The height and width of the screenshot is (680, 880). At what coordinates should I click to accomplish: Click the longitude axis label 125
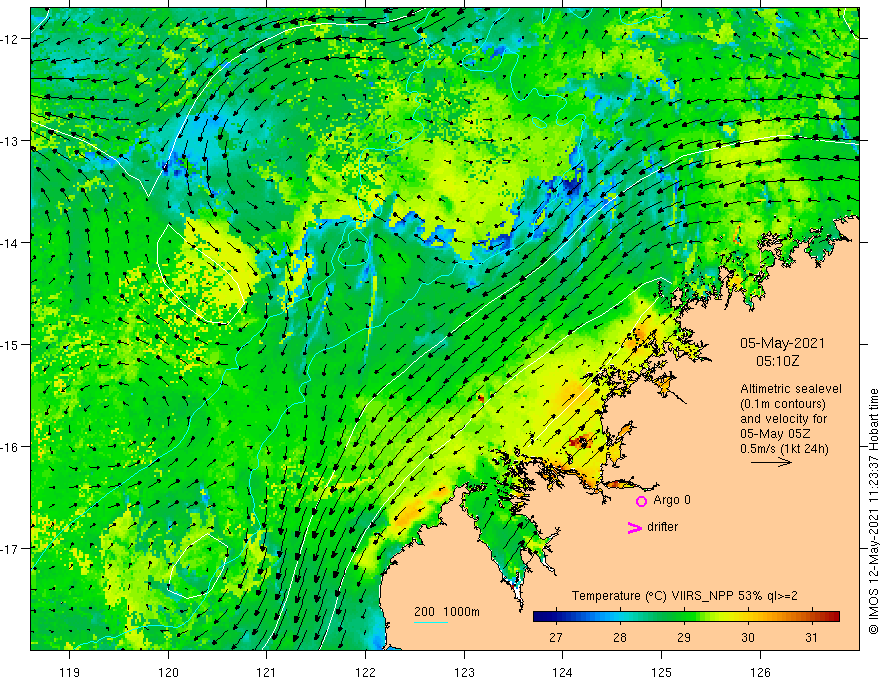[662, 672]
